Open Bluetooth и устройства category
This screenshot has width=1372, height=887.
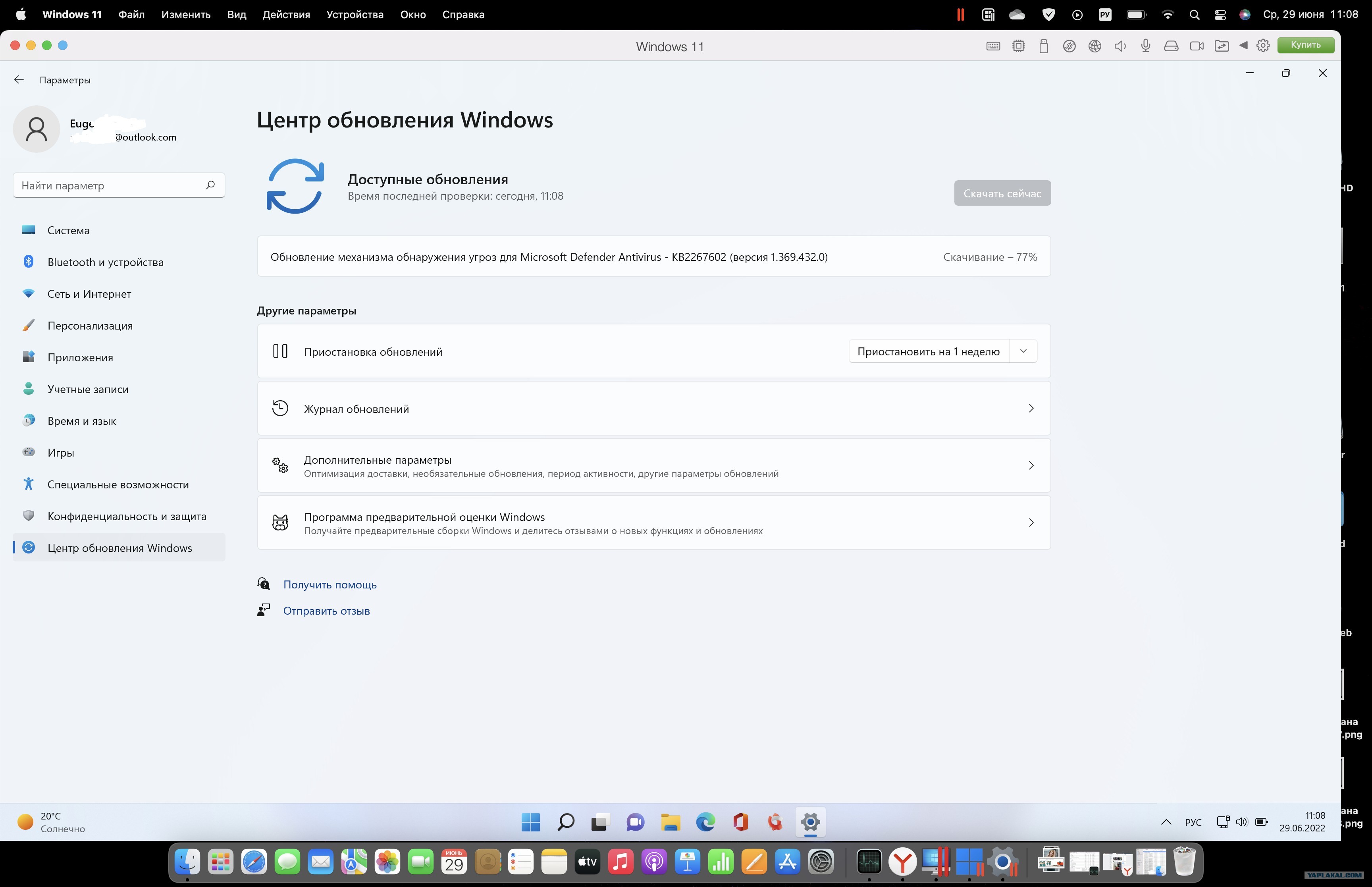[x=119, y=262]
